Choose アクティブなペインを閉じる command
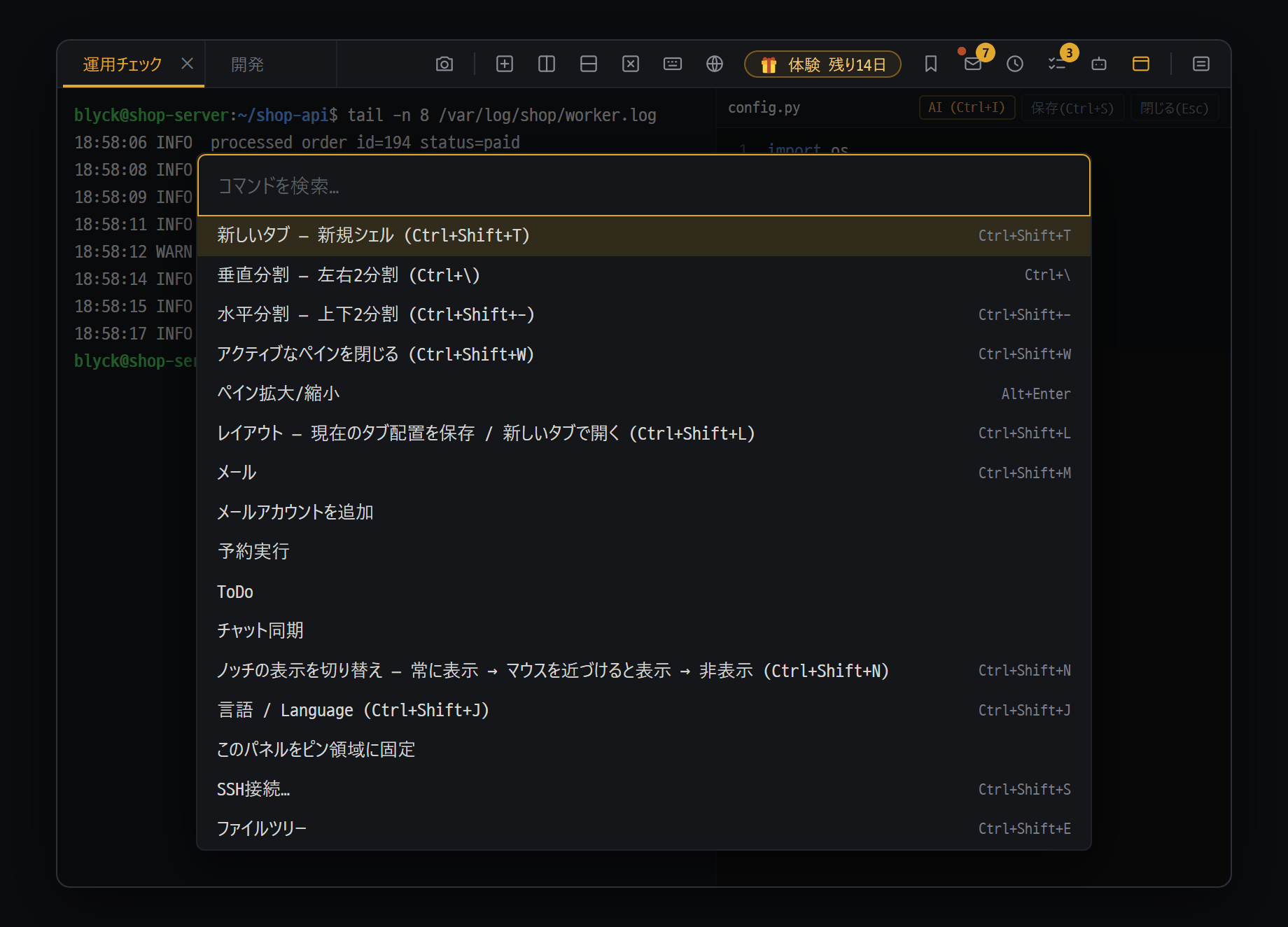Viewport: 1288px width, 927px height. coord(644,354)
